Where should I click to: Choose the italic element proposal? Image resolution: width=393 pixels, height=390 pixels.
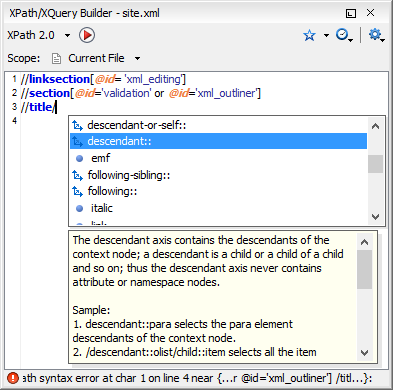[x=218, y=208]
